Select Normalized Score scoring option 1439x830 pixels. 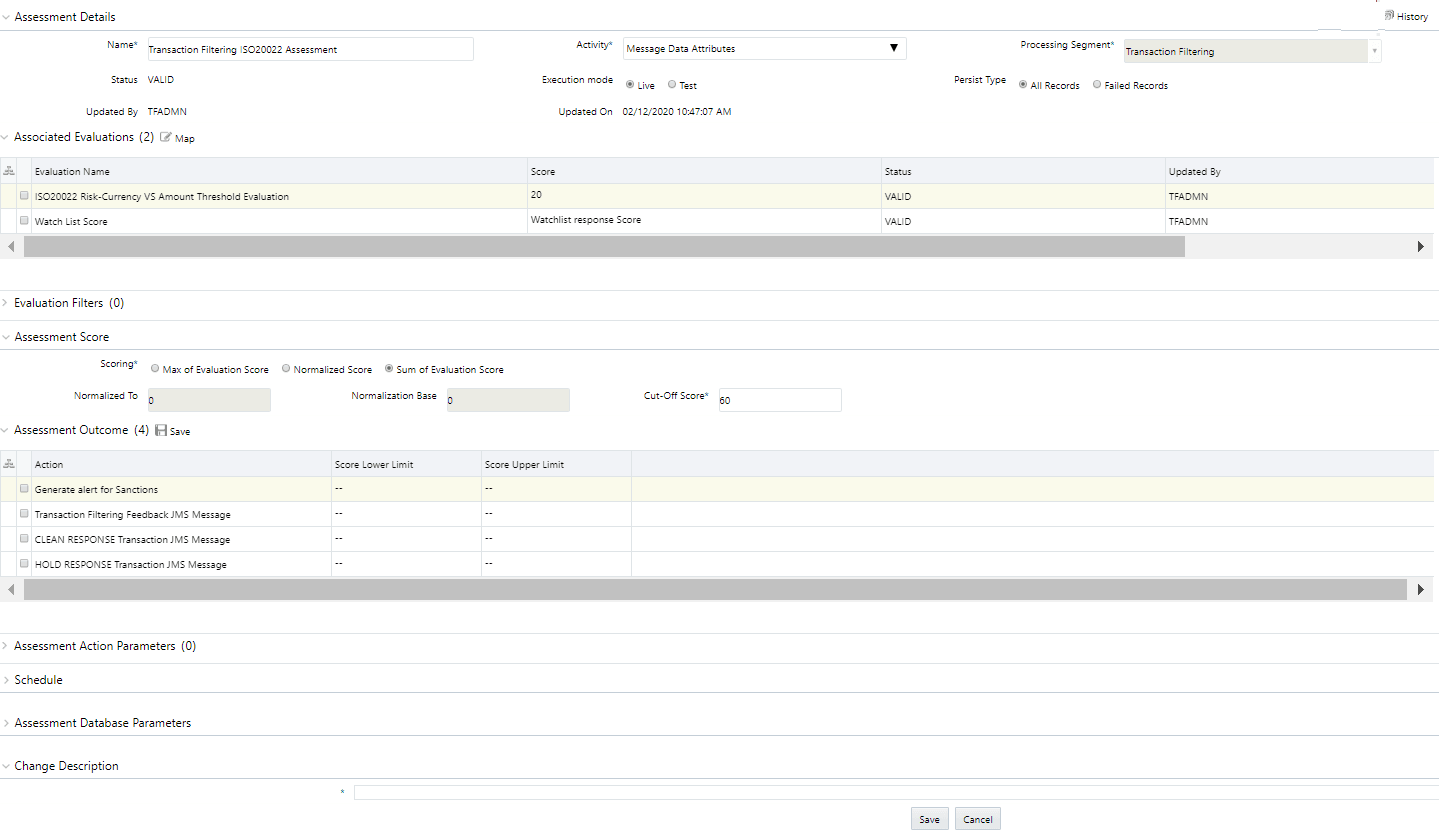coord(286,368)
